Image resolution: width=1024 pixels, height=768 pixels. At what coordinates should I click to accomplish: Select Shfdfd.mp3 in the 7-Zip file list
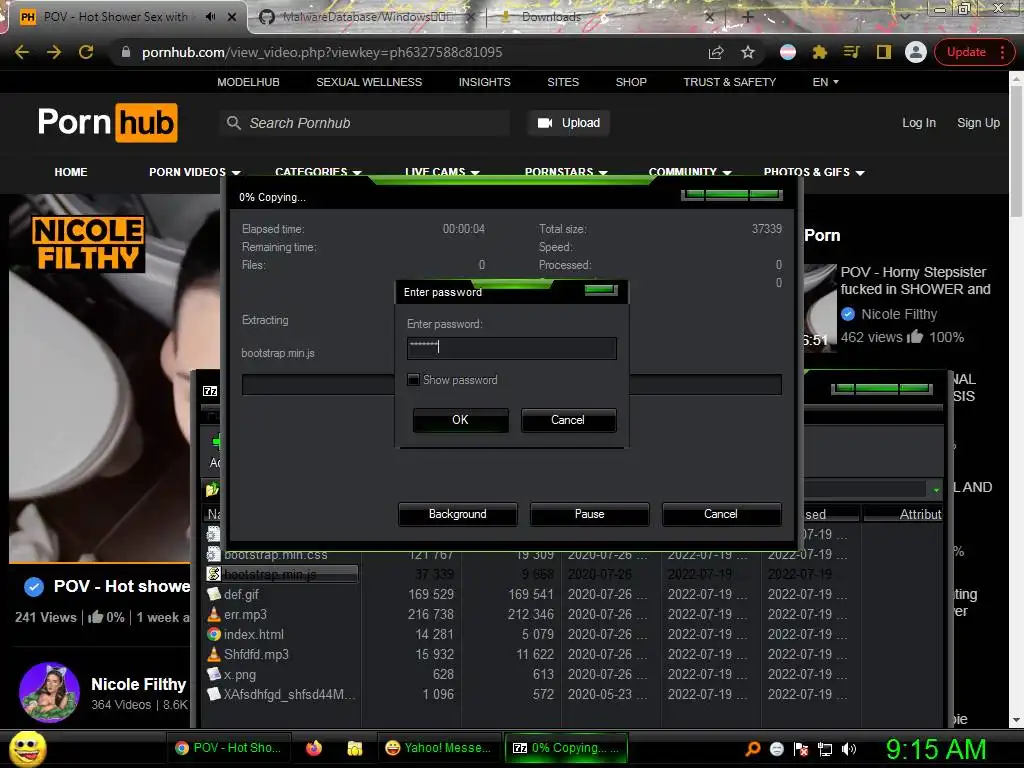tap(256, 654)
